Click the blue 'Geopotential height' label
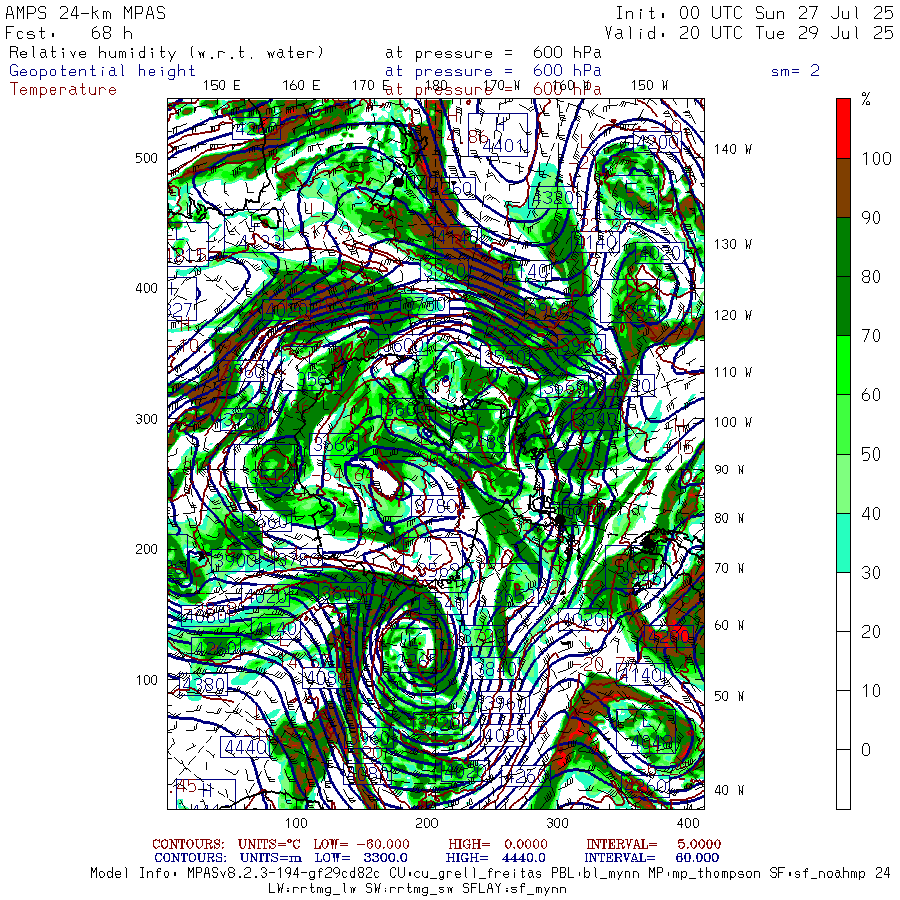This screenshot has height=900, width=900. coord(102,71)
